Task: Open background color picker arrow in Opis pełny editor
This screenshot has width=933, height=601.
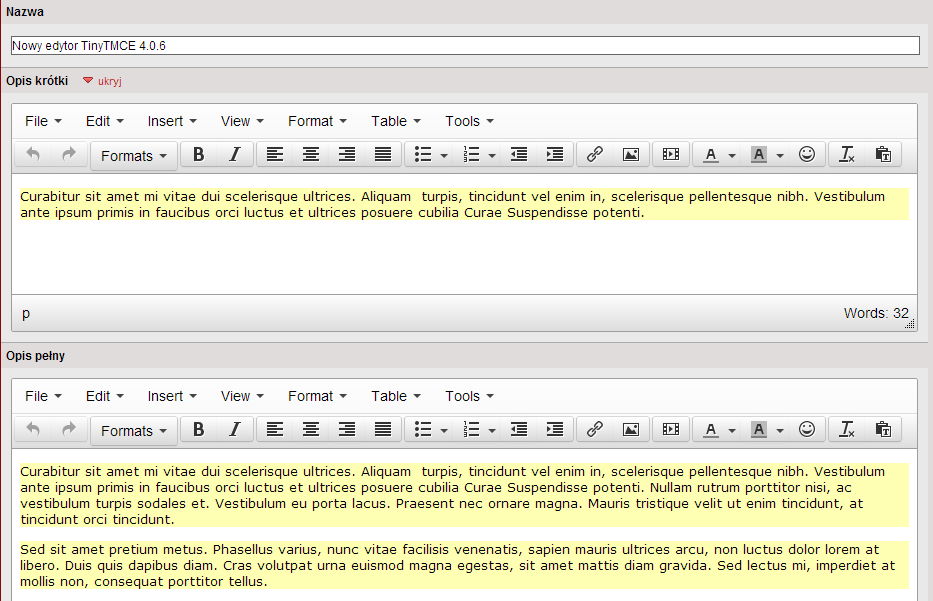Action: coord(780,431)
